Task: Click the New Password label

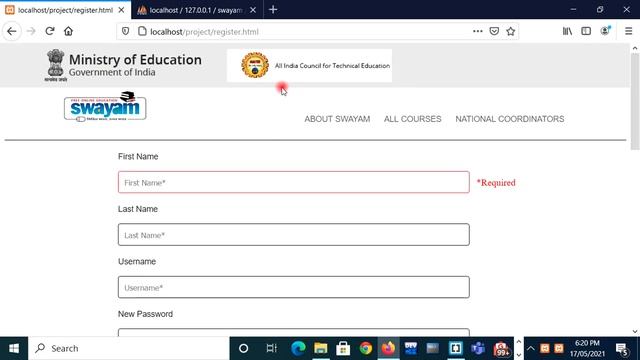Action: (145, 314)
